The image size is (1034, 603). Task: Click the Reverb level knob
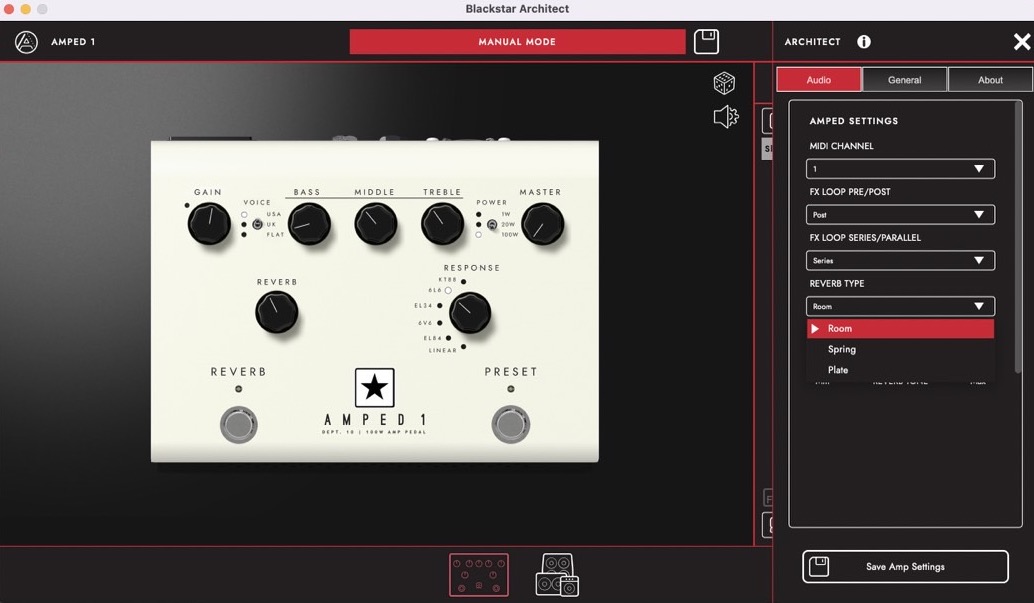click(x=276, y=312)
